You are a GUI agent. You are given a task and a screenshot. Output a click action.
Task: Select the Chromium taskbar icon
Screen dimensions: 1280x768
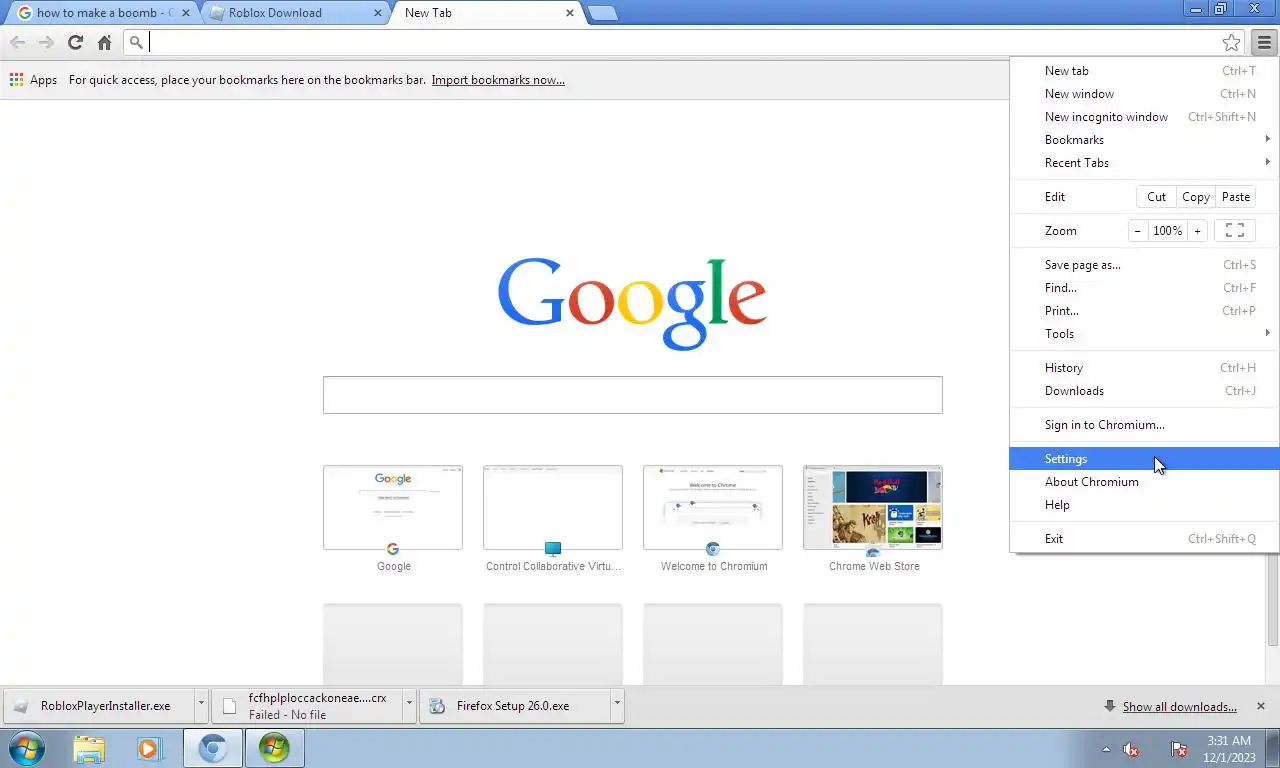(x=212, y=748)
